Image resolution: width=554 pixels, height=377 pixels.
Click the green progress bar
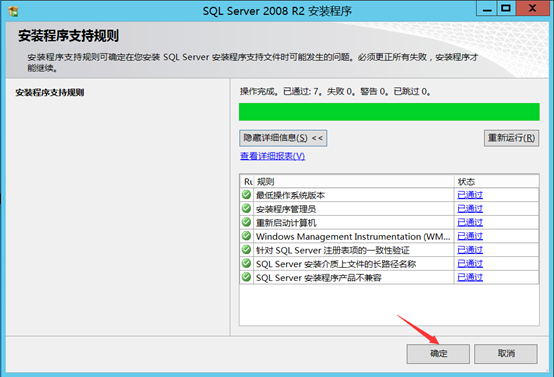(389, 112)
